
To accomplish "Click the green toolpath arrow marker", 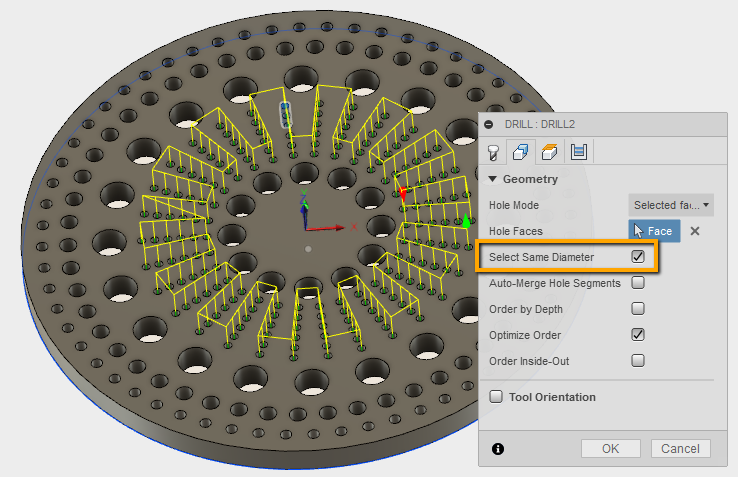I will [465, 220].
